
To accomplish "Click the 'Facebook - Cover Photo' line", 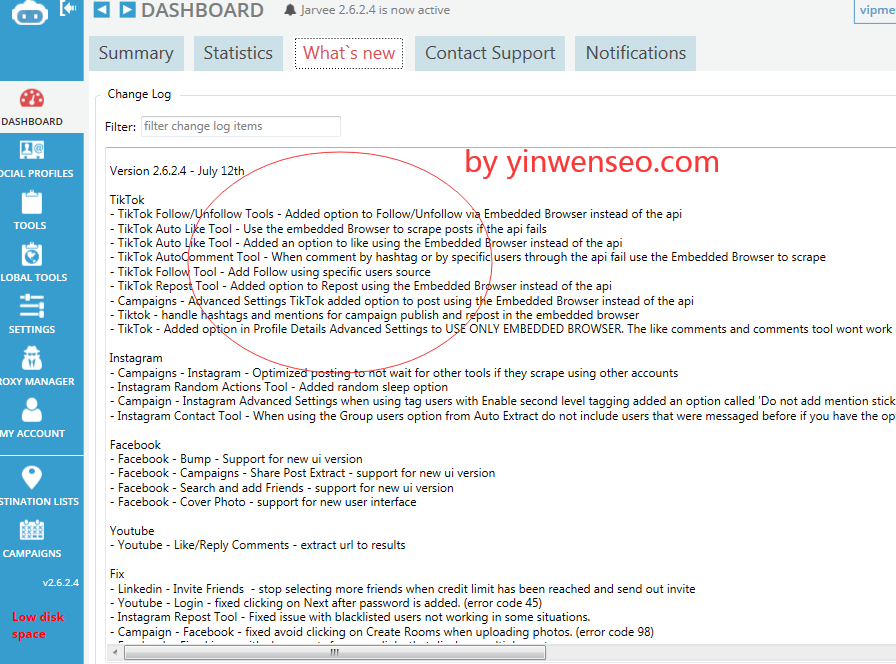I will click(x=263, y=502).
